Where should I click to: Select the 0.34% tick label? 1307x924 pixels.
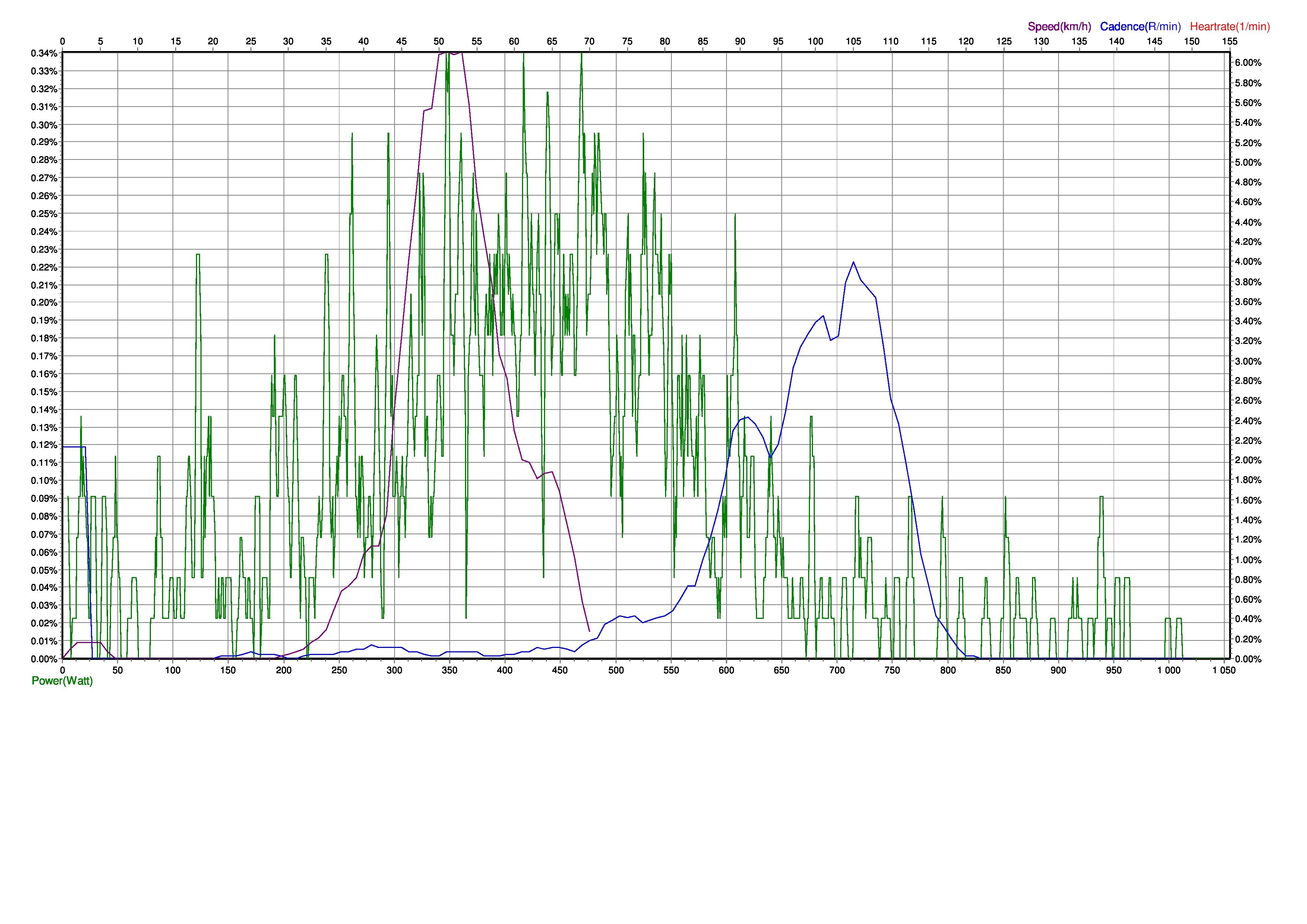(44, 54)
